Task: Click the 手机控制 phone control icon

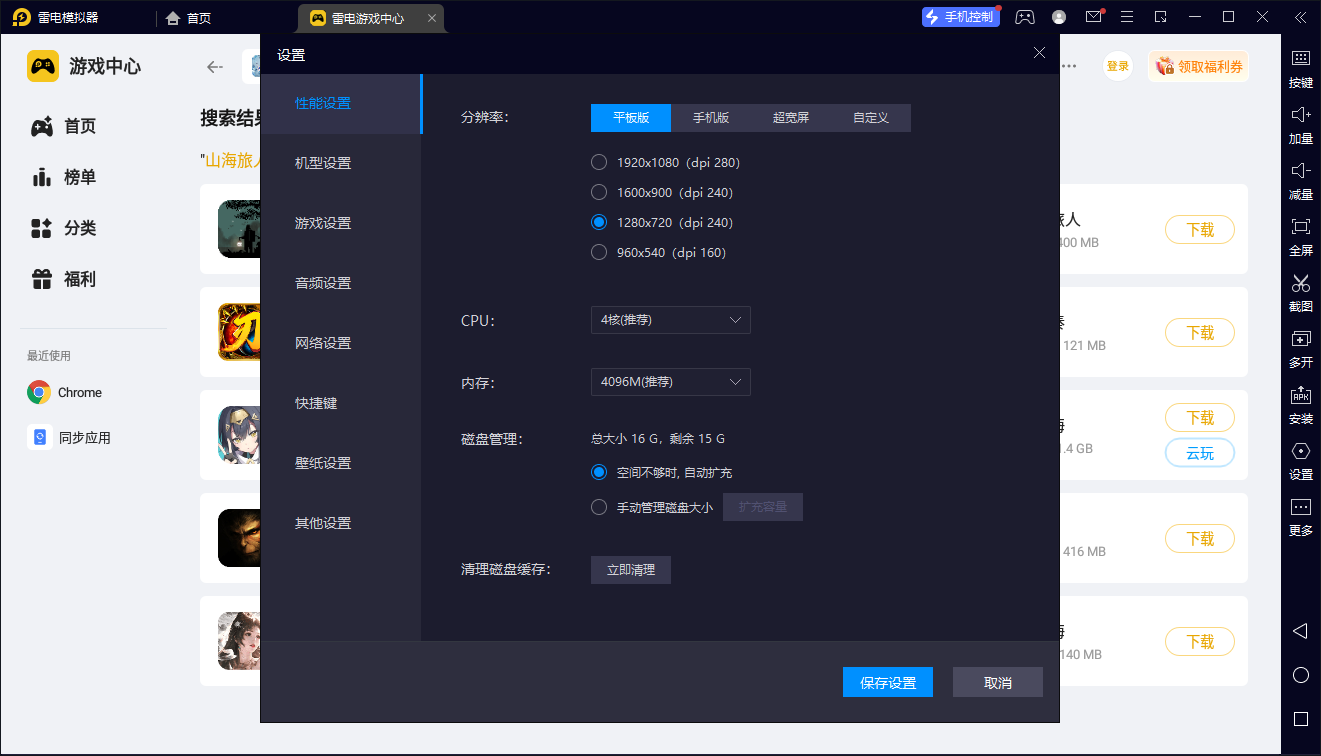Action: (x=960, y=16)
